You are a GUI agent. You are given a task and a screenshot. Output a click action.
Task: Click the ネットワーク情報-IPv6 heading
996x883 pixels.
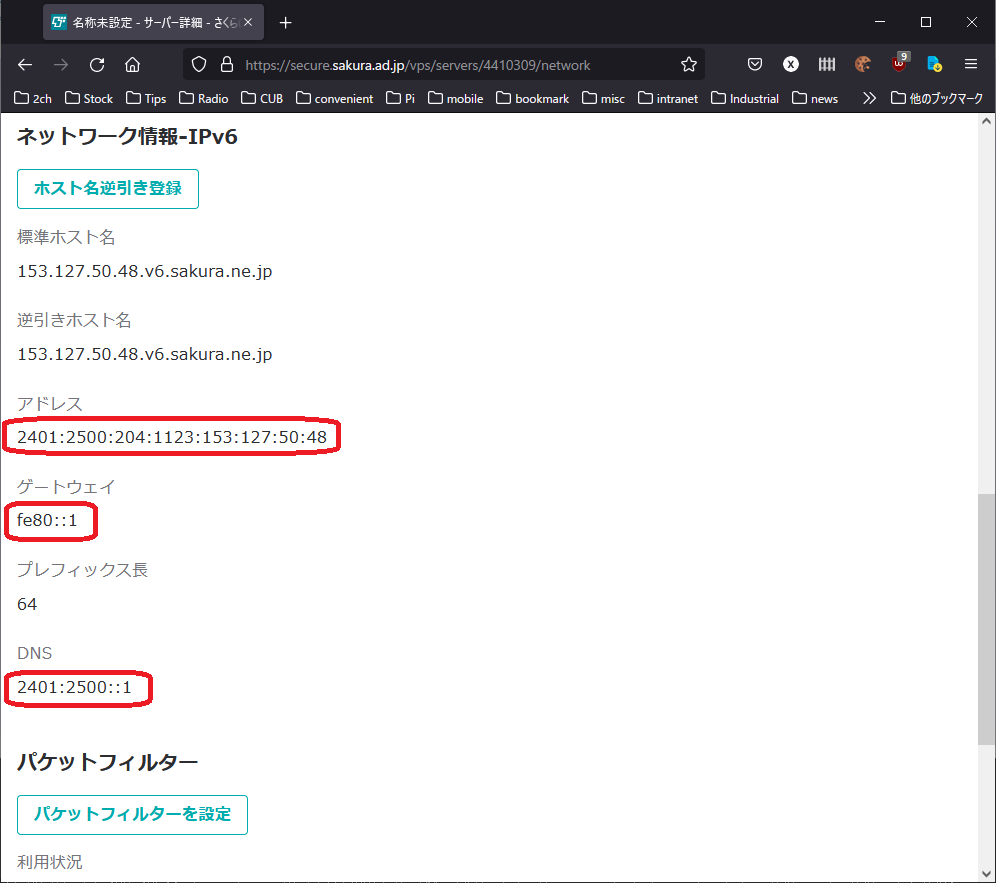127,137
